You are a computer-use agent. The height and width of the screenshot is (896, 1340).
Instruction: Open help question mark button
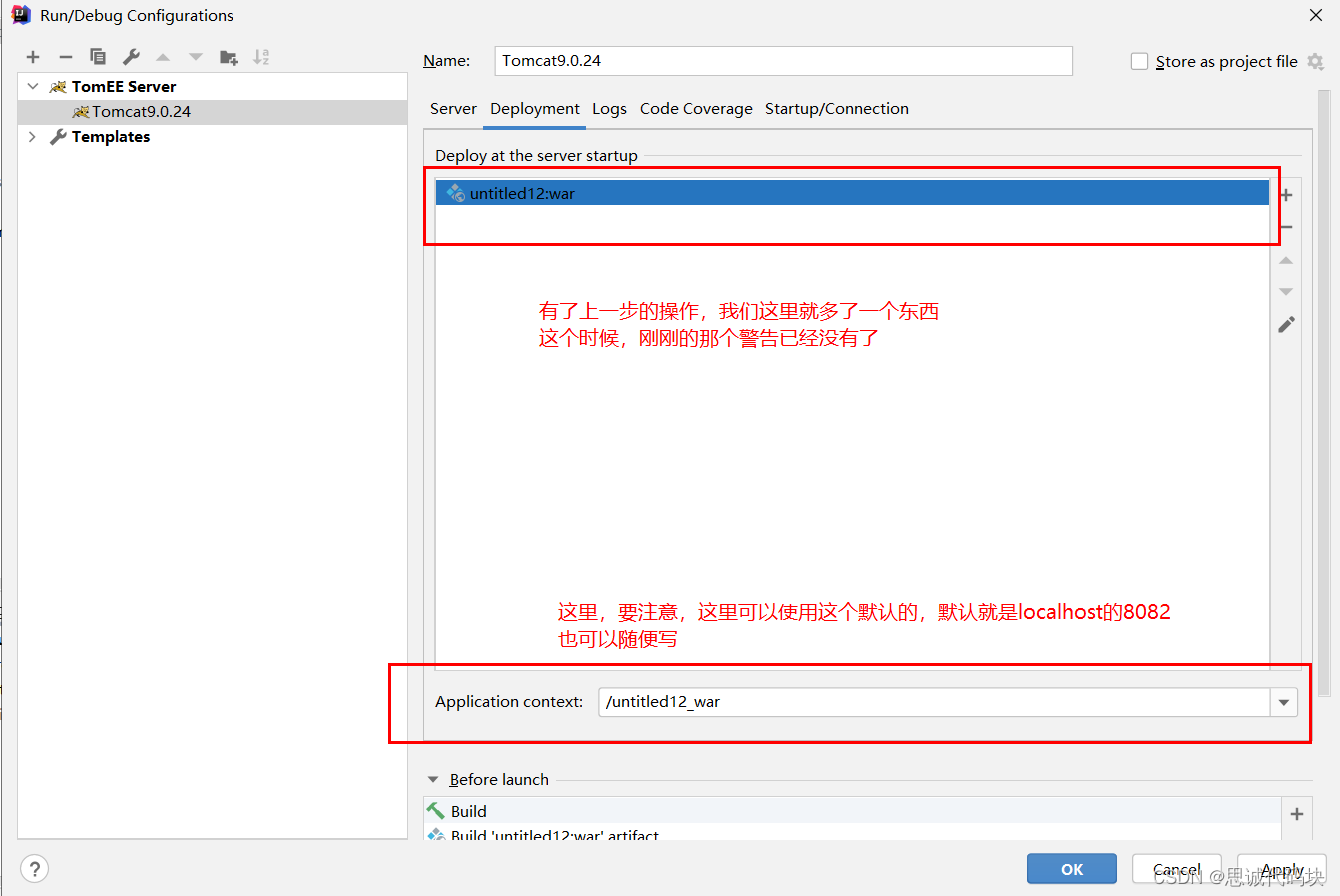(35, 868)
